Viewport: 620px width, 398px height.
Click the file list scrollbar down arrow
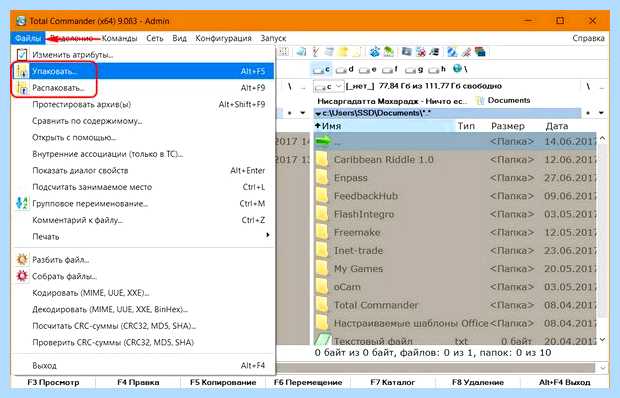[602, 340]
